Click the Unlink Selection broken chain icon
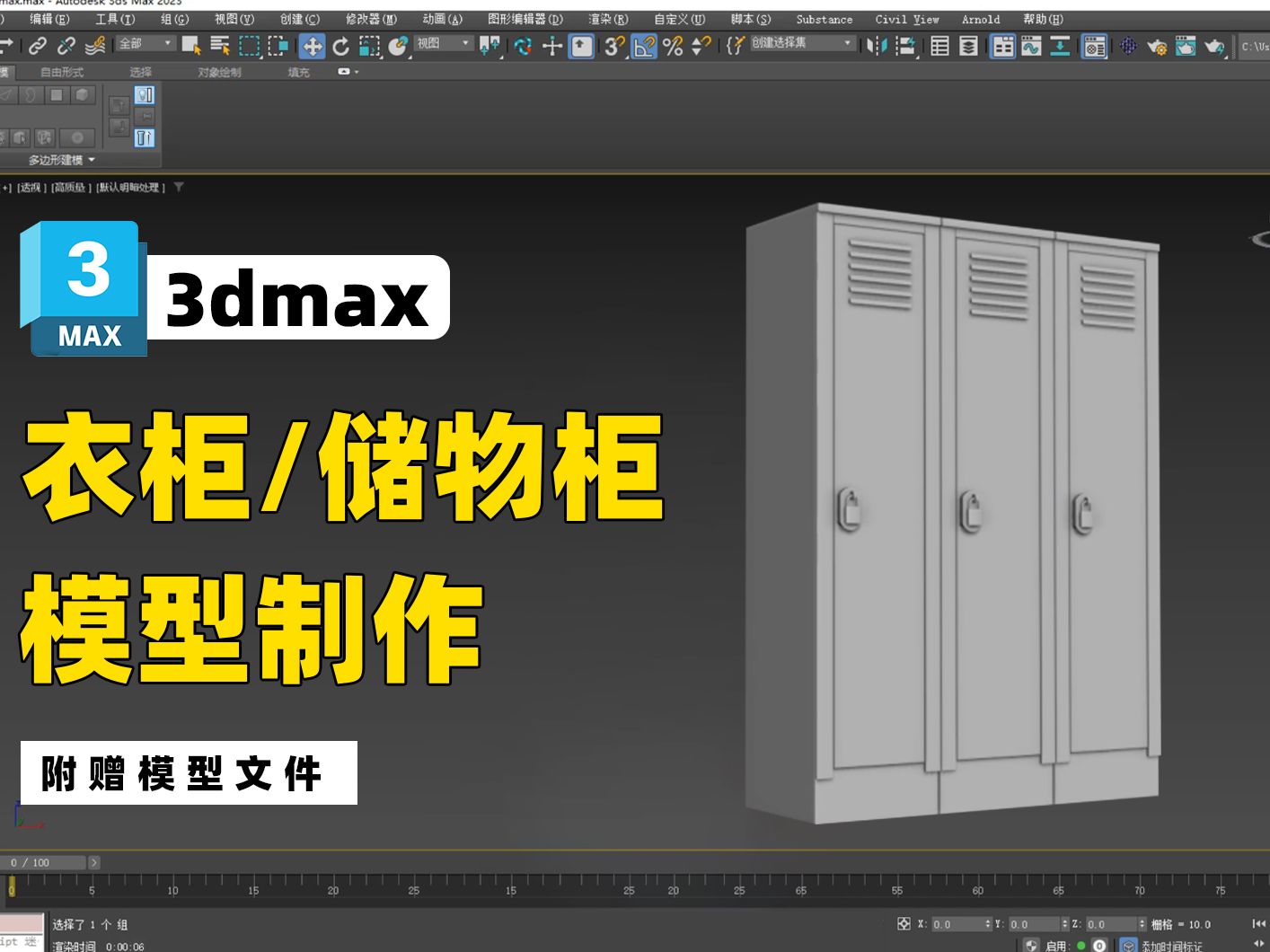The width and height of the screenshot is (1270, 952). (66, 45)
